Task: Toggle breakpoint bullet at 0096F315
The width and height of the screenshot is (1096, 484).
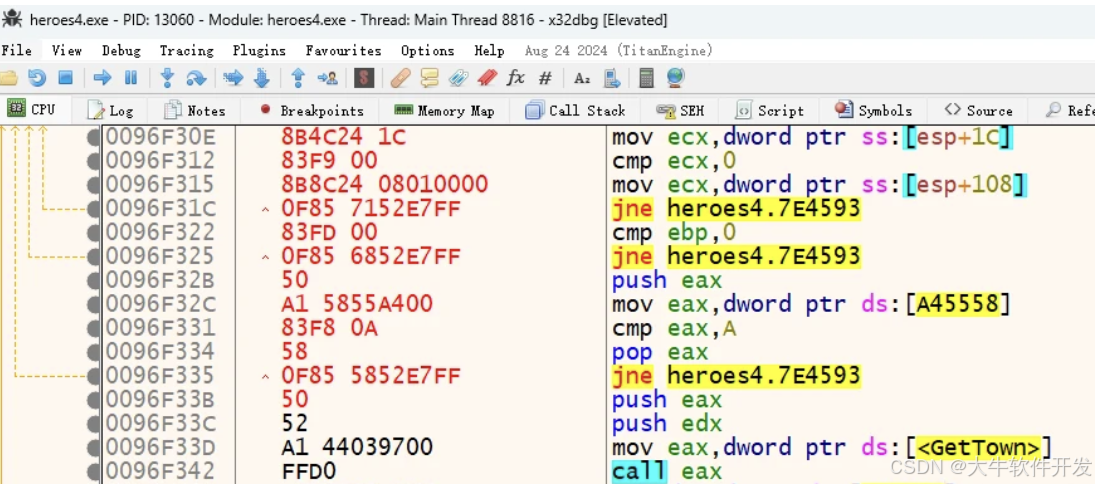Action: 94,185
